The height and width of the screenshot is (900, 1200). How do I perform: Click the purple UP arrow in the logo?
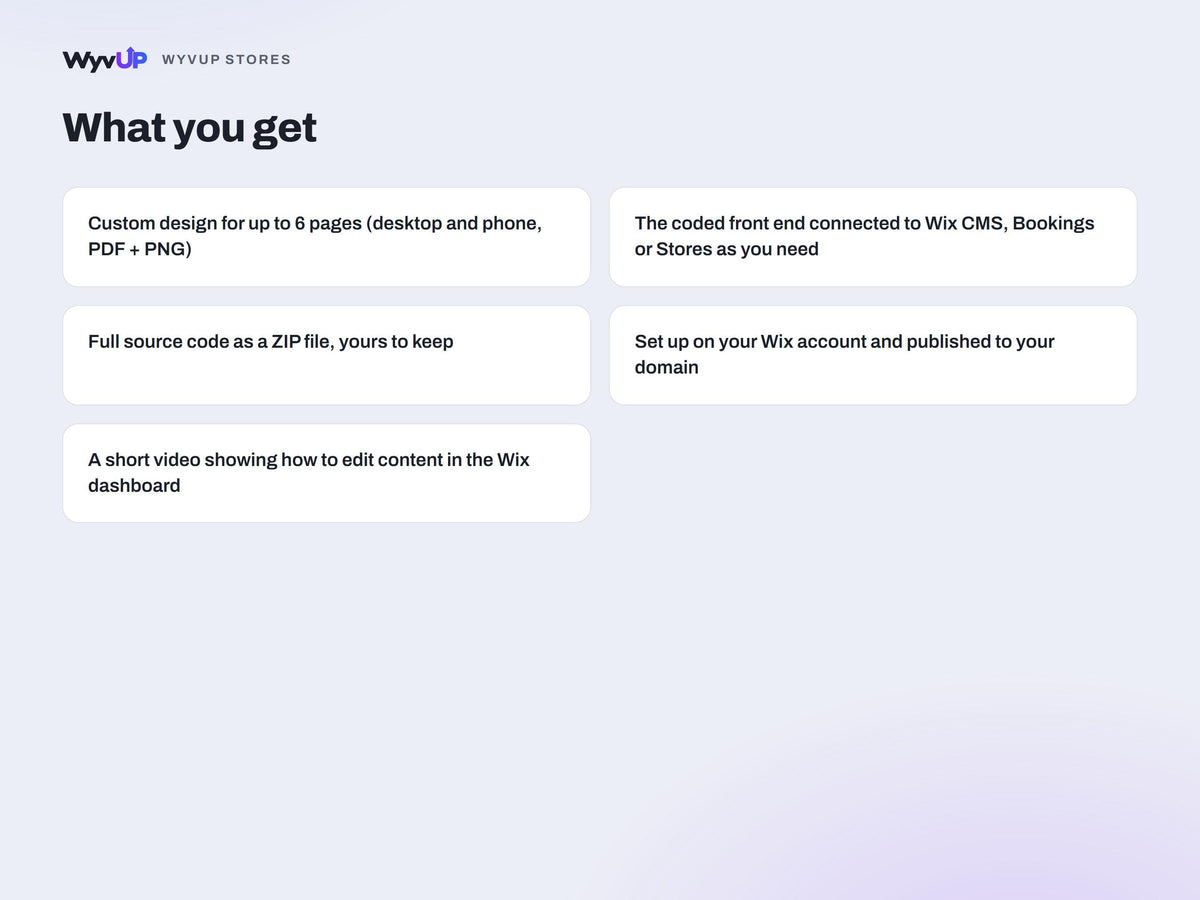point(131,59)
